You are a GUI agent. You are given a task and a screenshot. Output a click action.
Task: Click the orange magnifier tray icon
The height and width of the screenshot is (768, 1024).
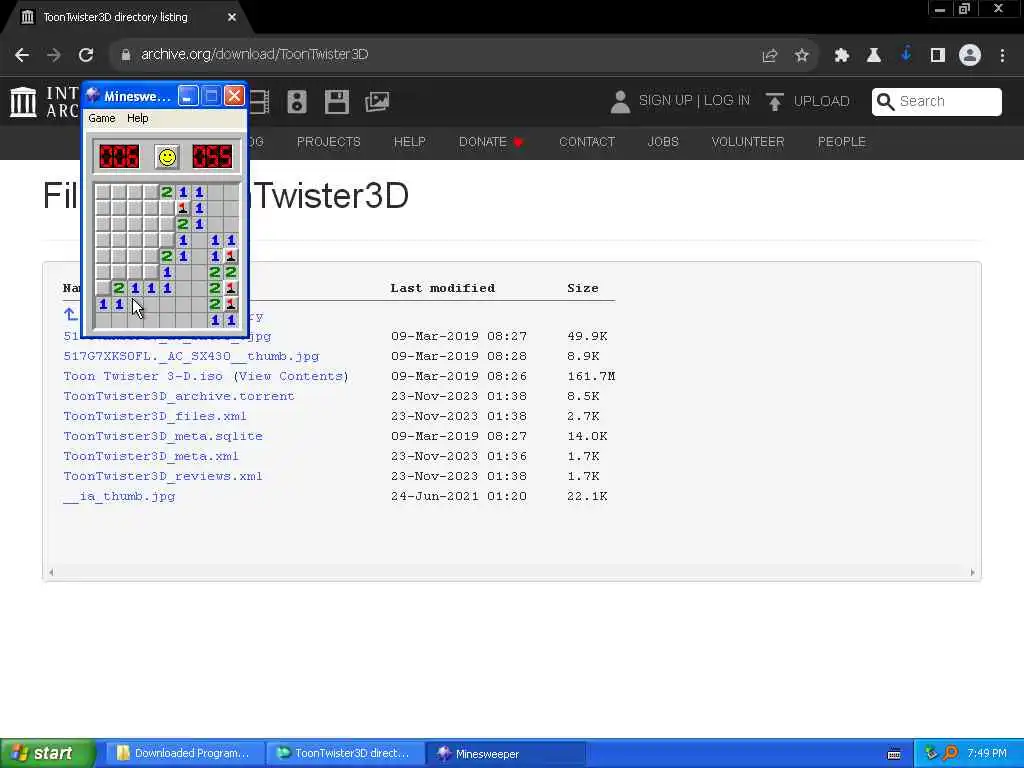tap(950, 754)
